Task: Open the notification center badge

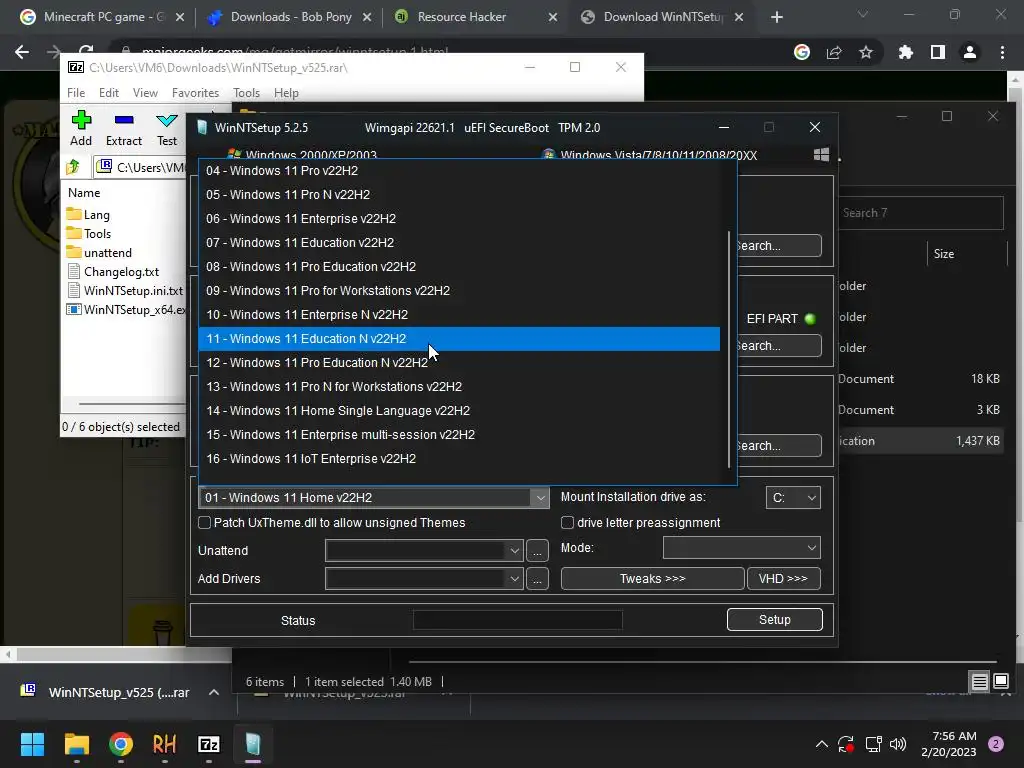Action: pos(996,744)
